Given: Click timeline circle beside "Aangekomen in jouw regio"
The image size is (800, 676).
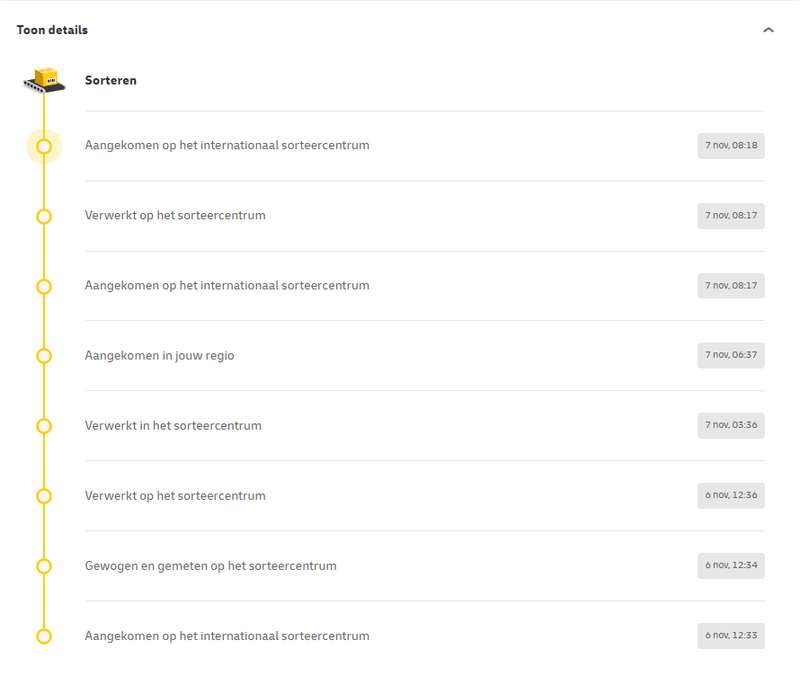Looking at the screenshot, I should click(44, 356).
